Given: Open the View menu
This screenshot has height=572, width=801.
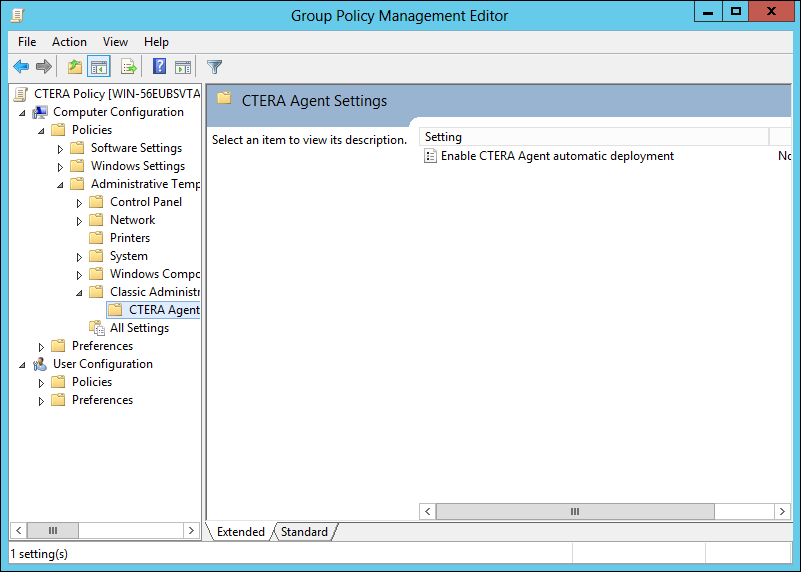Looking at the screenshot, I should pyautogui.click(x=115, y=42).
